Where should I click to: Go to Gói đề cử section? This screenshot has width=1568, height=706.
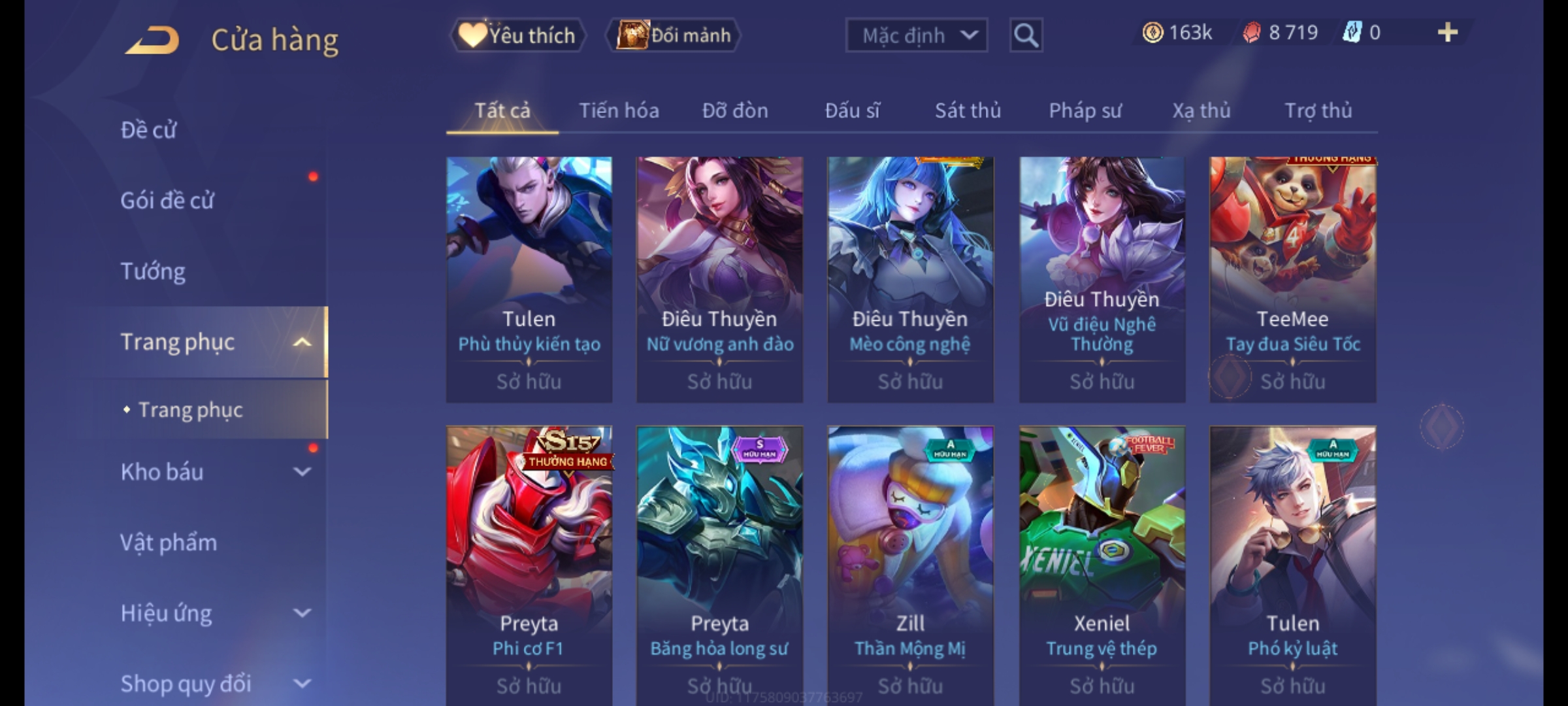coord(167,200)
